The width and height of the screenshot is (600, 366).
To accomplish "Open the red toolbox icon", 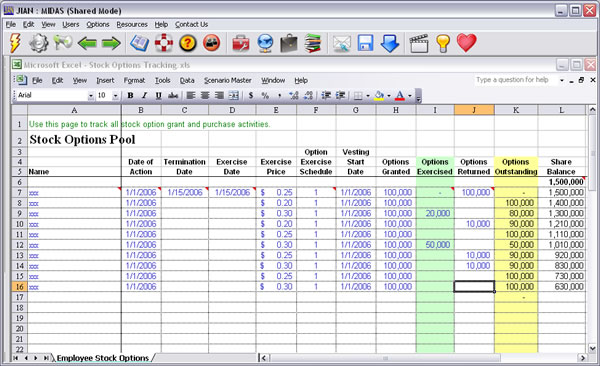I will [x=241, y=43].
